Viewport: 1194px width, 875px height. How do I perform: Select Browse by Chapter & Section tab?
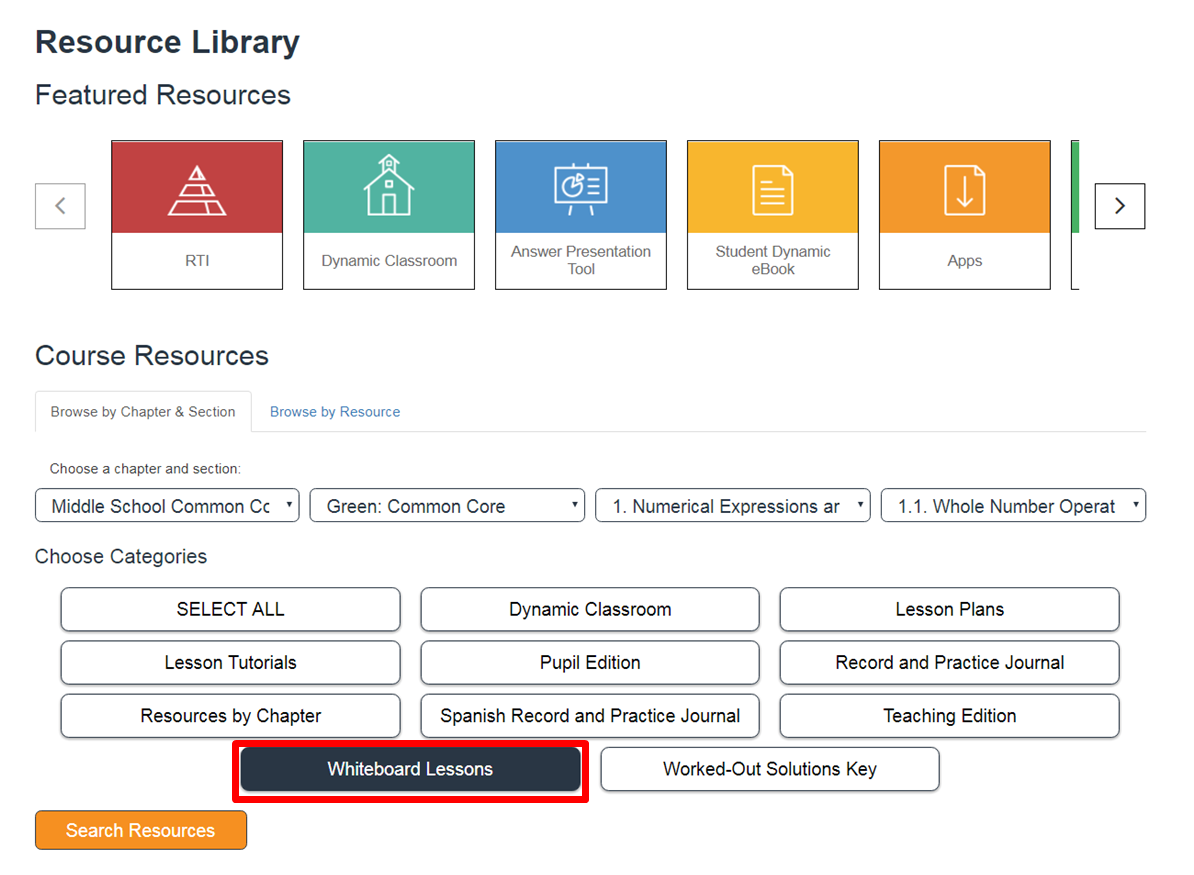143,412
